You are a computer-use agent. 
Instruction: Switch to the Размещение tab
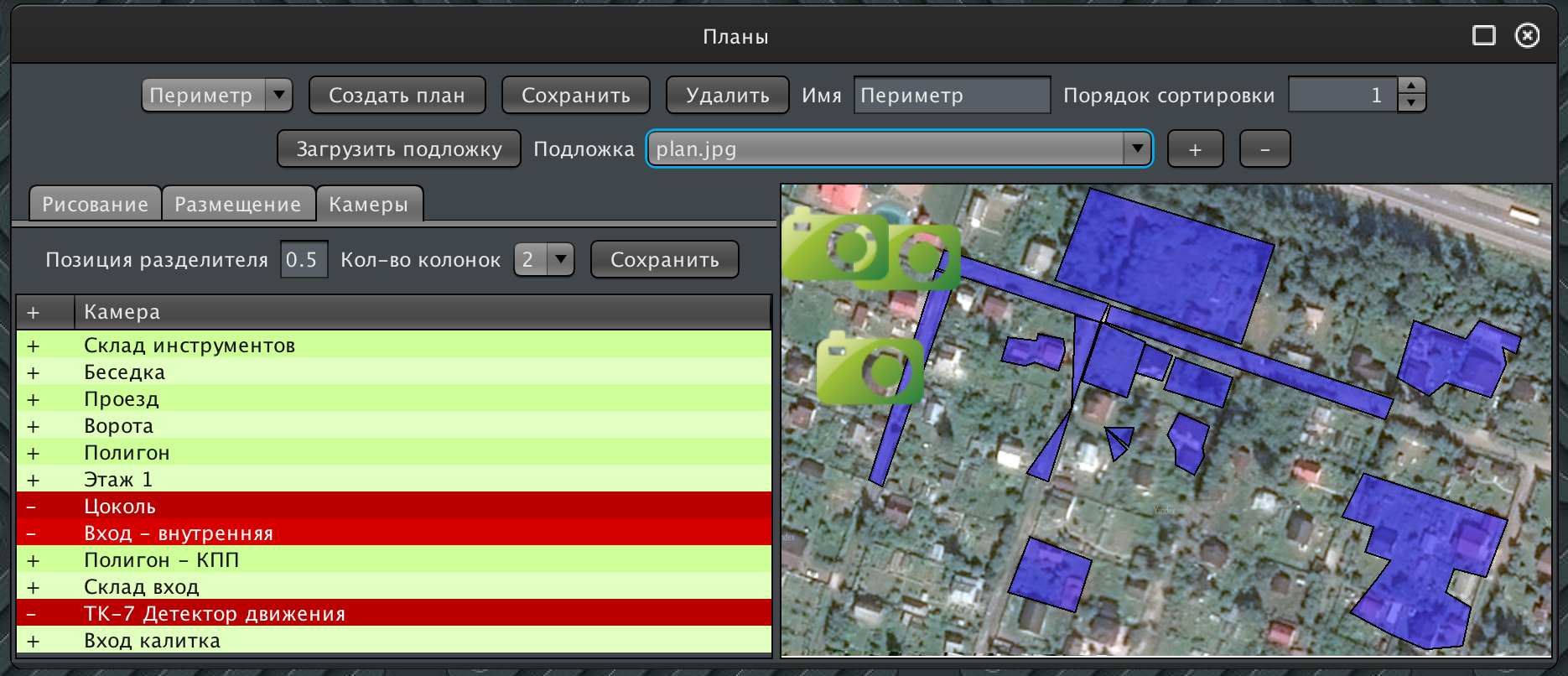pyautogui.click(x=237, y=205)
